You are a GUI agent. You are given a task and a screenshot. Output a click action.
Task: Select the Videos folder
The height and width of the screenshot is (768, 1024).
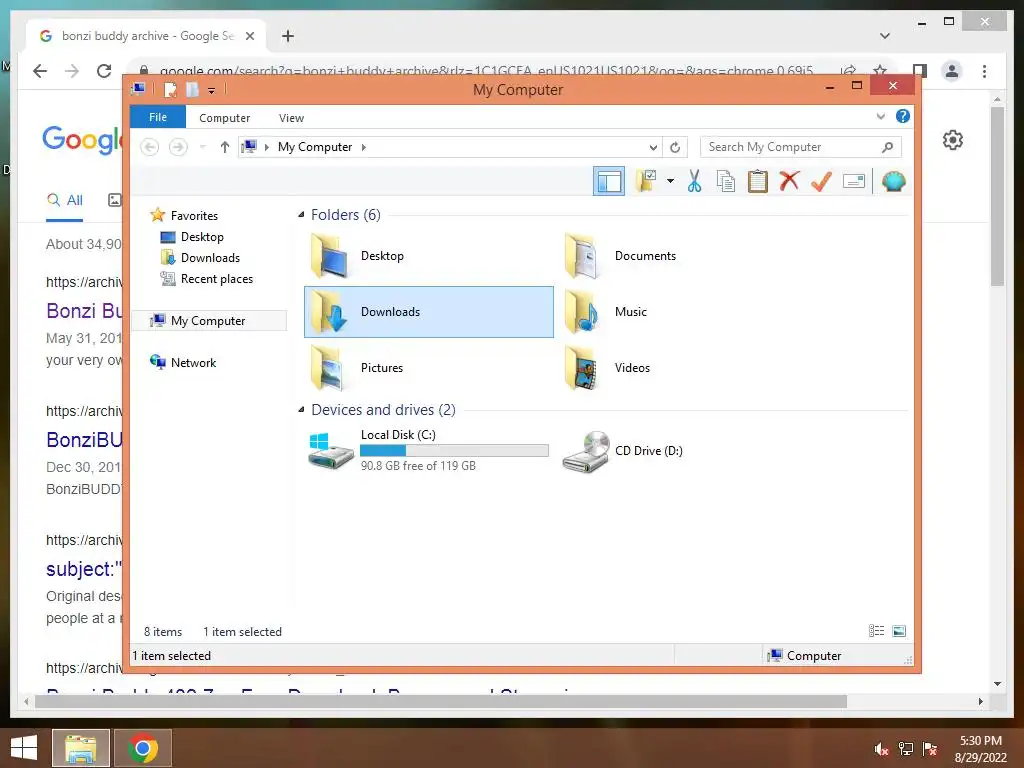pyautogui.click(x=682, y=368)
